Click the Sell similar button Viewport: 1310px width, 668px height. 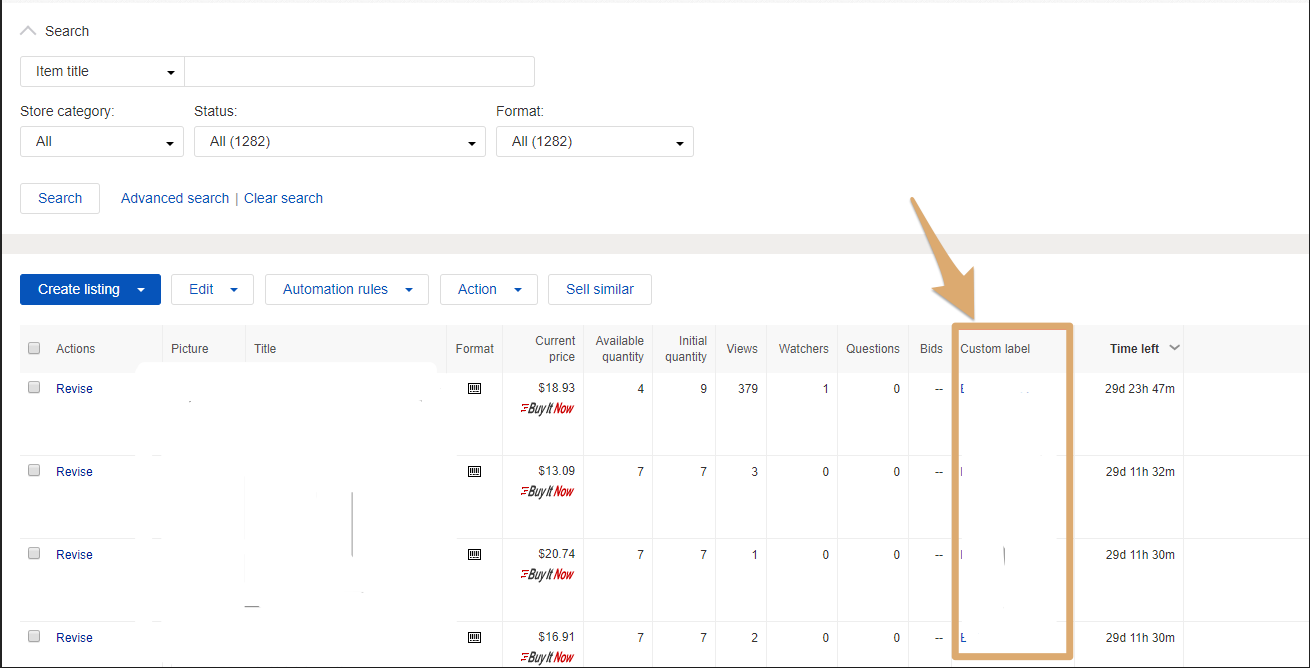600,289
